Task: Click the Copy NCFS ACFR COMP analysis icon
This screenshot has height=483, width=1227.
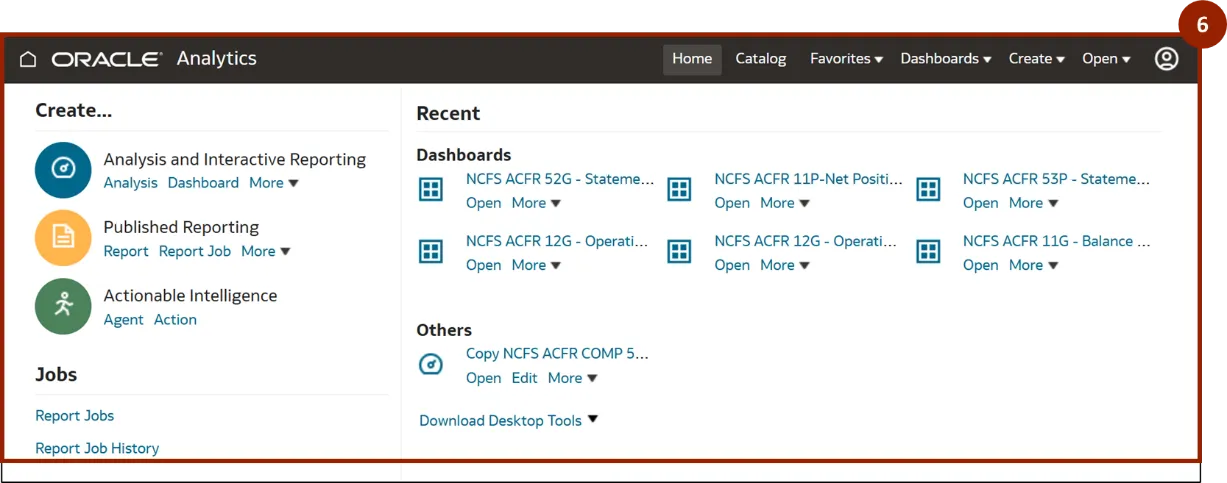Action: 431,365
